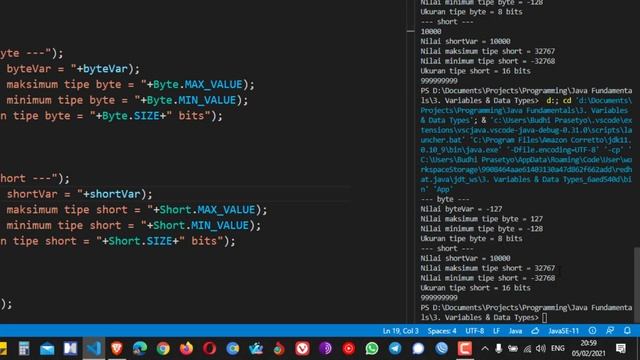Screen dimensions: 640x360
Task: Click Byte.MIN_VALUE in the code editor
Action: click(x=191, y=100)
